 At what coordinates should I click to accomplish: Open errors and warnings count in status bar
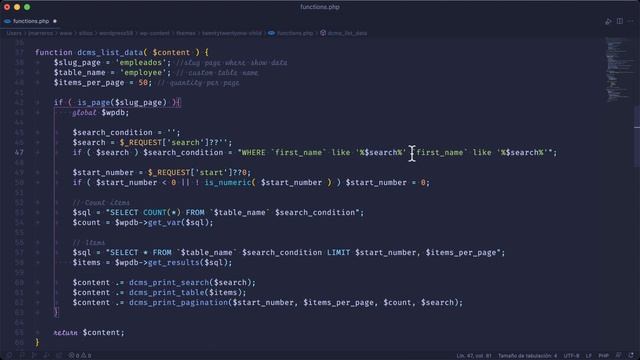click(80, 356)
